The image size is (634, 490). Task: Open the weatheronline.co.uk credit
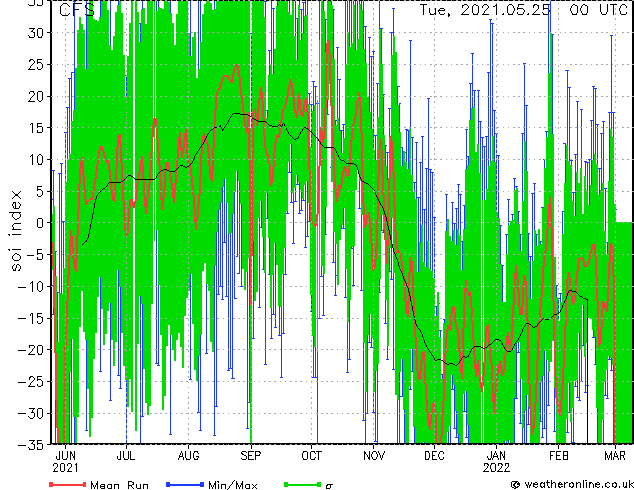pos(572,484)
